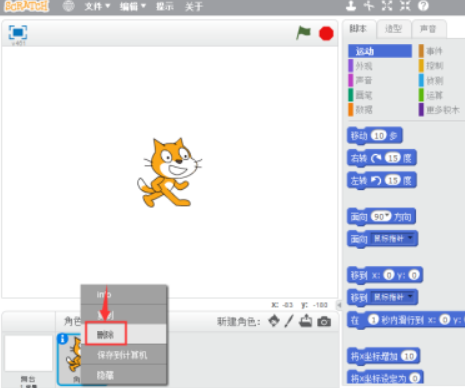This screenshot has height=388, width=465.
Task: Open the 文件 menu
Action: [97, 6]
